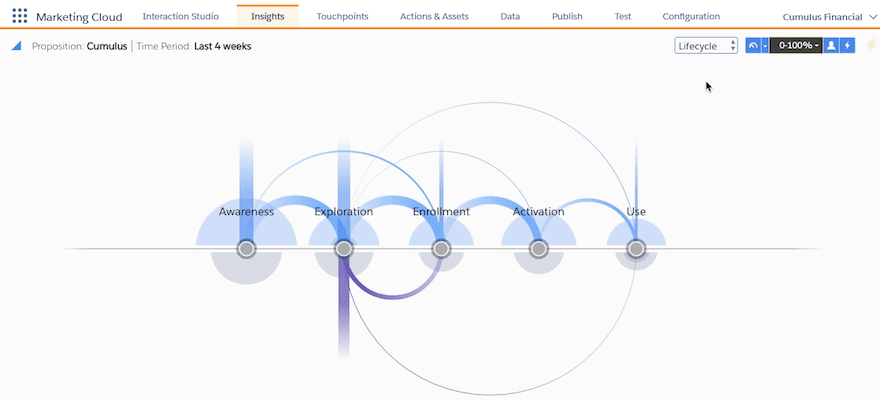The image size is (880, 400).
Task: Click the Use stage label
Action: click(x=636, y=212)
